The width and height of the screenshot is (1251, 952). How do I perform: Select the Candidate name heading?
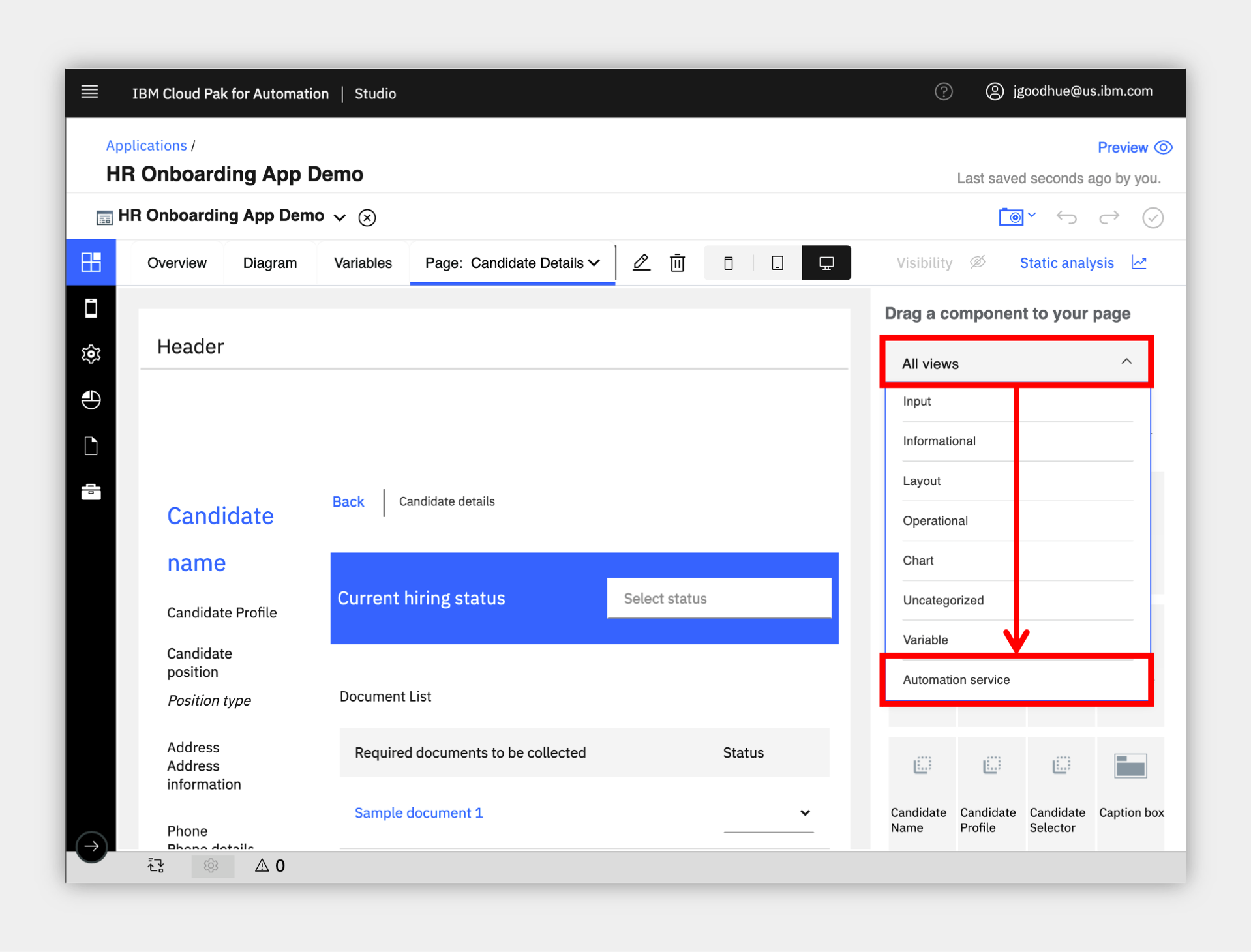[220, 539]
